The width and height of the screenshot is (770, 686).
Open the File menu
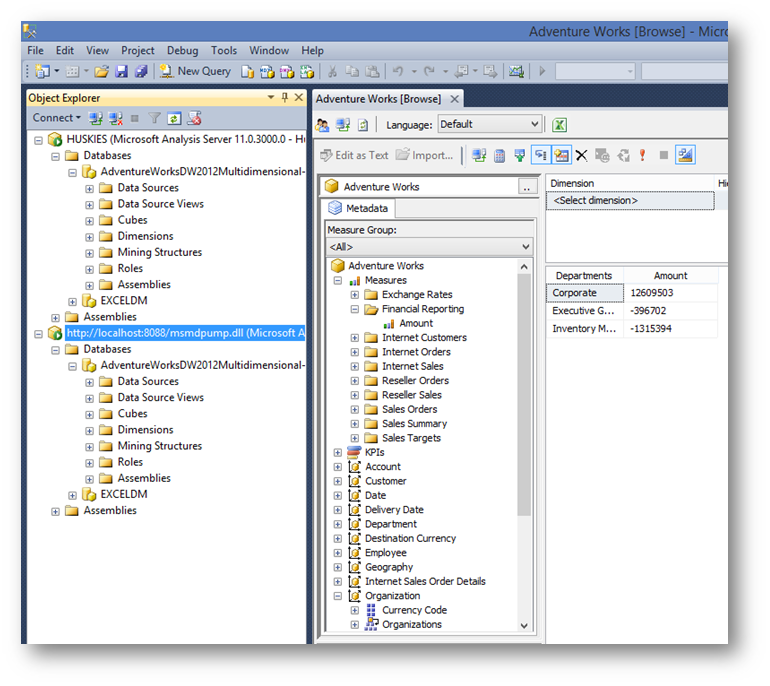coord(35,51)
